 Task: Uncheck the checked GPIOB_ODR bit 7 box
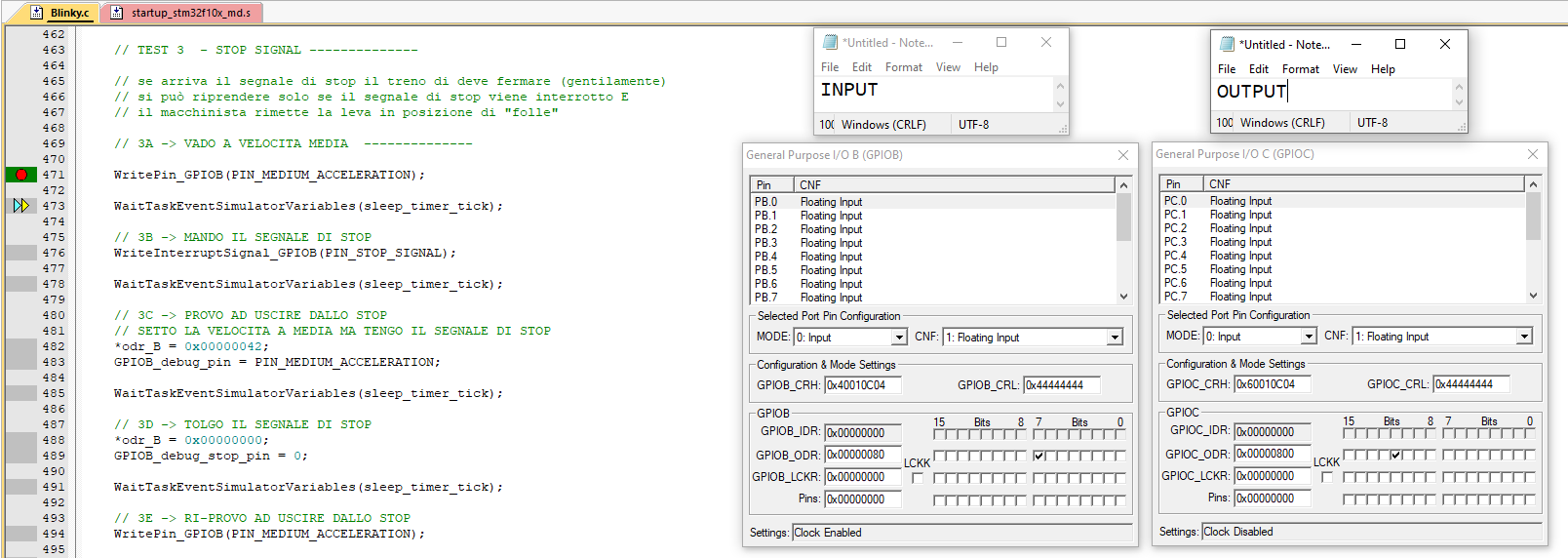1039,456
